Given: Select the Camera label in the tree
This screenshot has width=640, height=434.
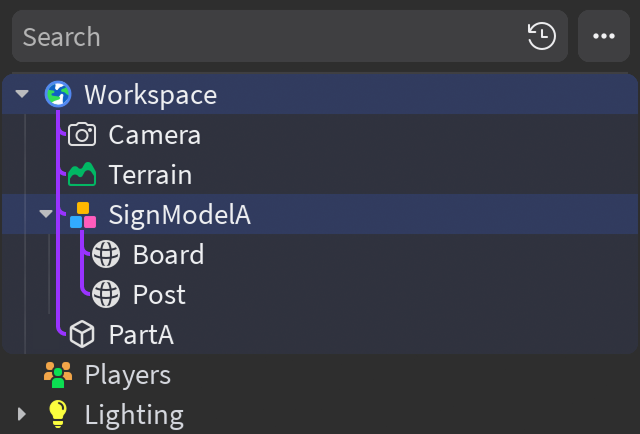Looking at the screenshot, I should [x=155, y=135].
